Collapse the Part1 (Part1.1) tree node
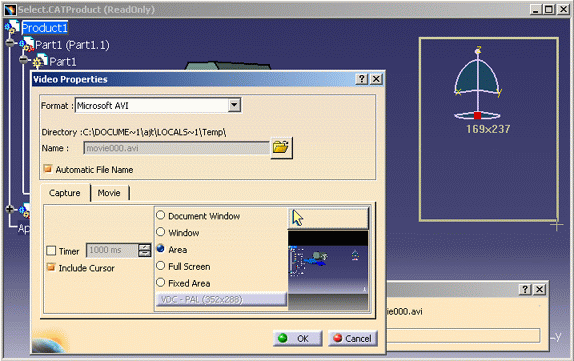574x361 pixels. tap(10, 43)
